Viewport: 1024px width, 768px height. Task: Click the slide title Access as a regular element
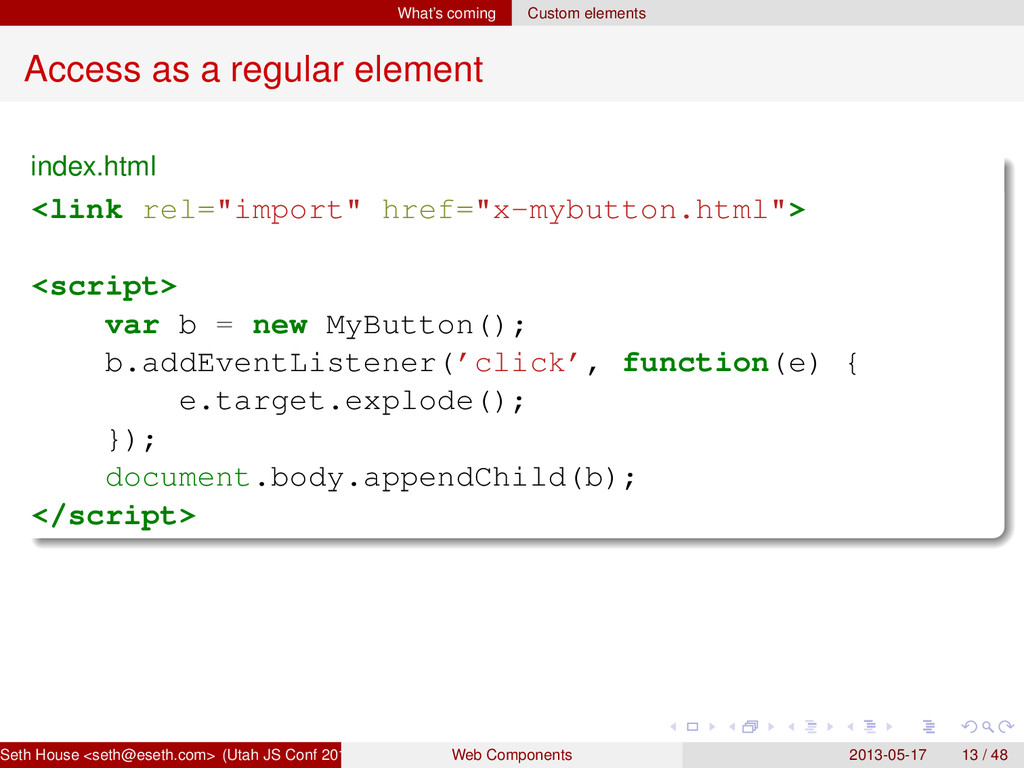pyautogui.click(x=253, y=69)
